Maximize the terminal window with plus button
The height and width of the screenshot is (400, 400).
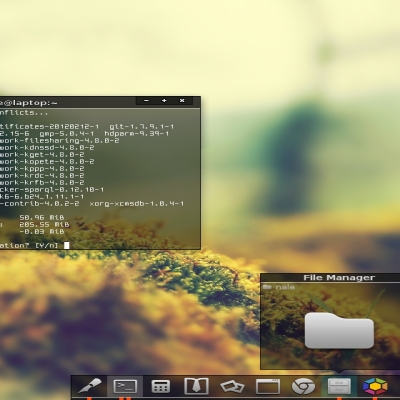pos(164,101)
